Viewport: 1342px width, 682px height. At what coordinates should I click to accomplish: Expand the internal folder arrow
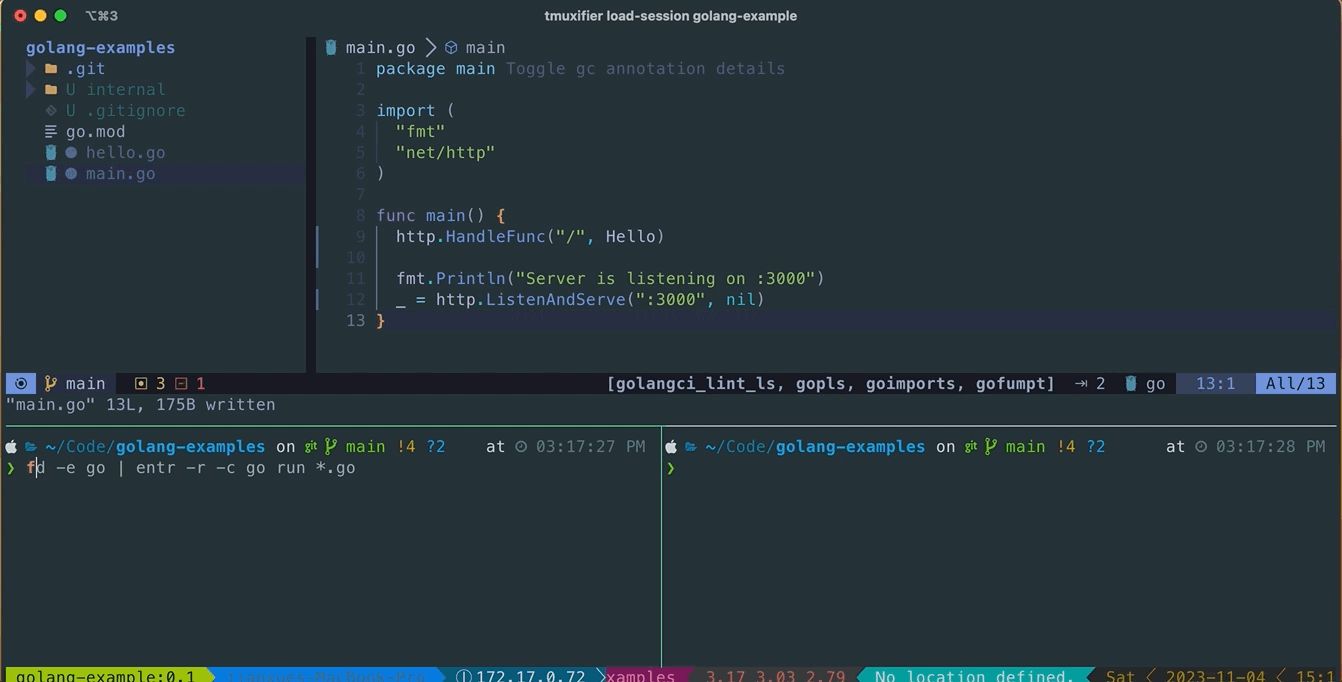(30, 90)
